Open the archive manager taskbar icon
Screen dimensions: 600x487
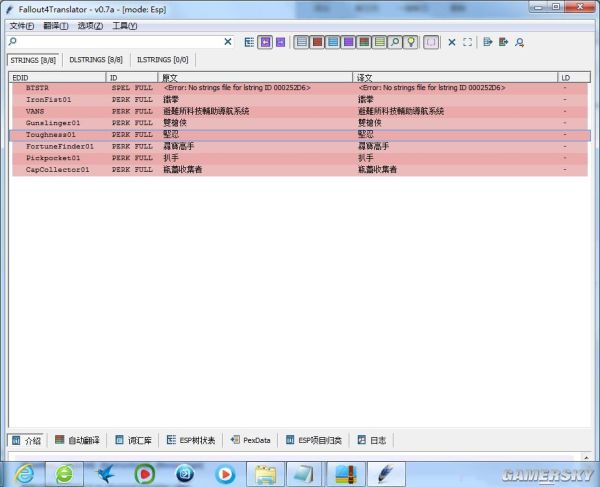346,474
